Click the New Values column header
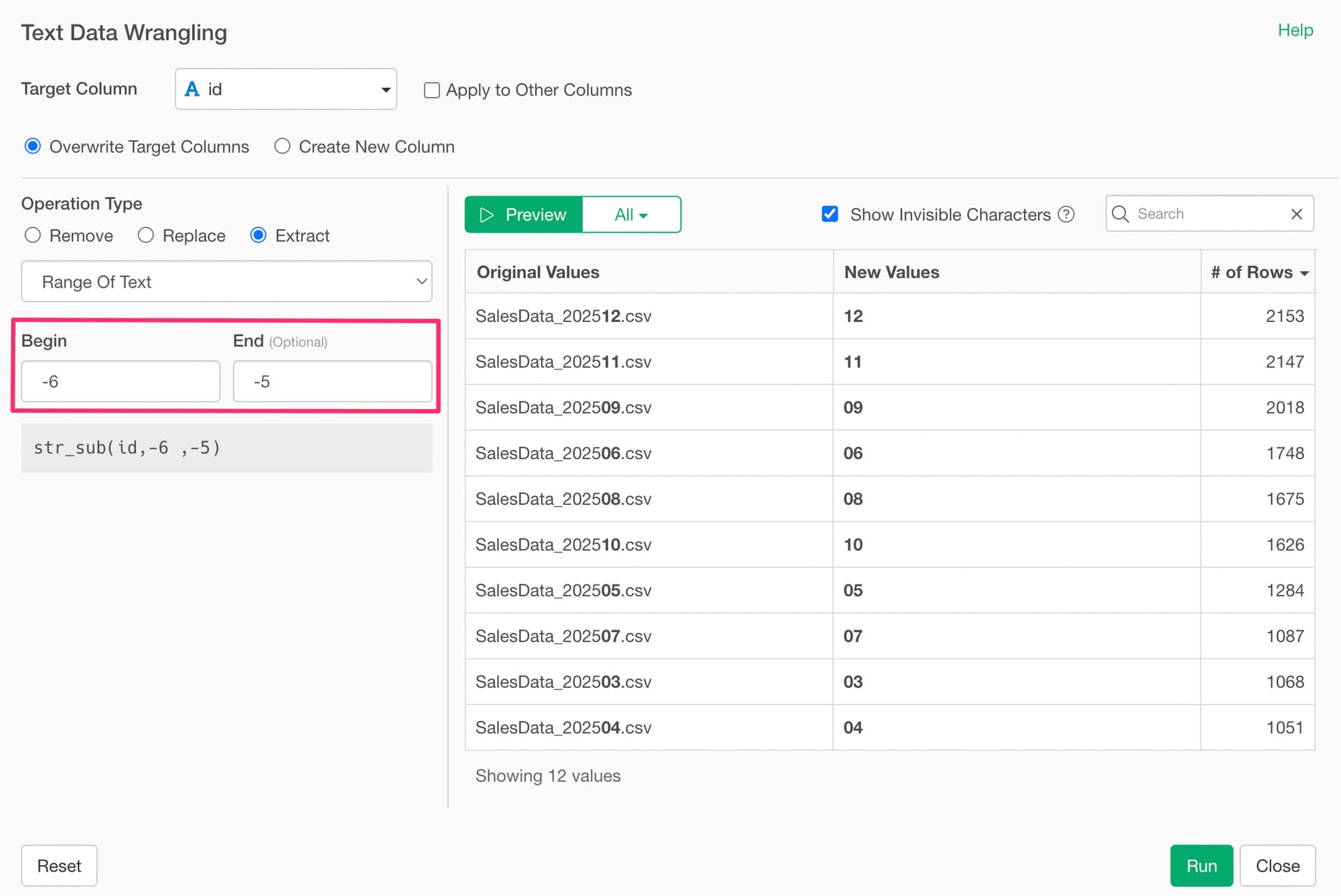 point(891,272)
